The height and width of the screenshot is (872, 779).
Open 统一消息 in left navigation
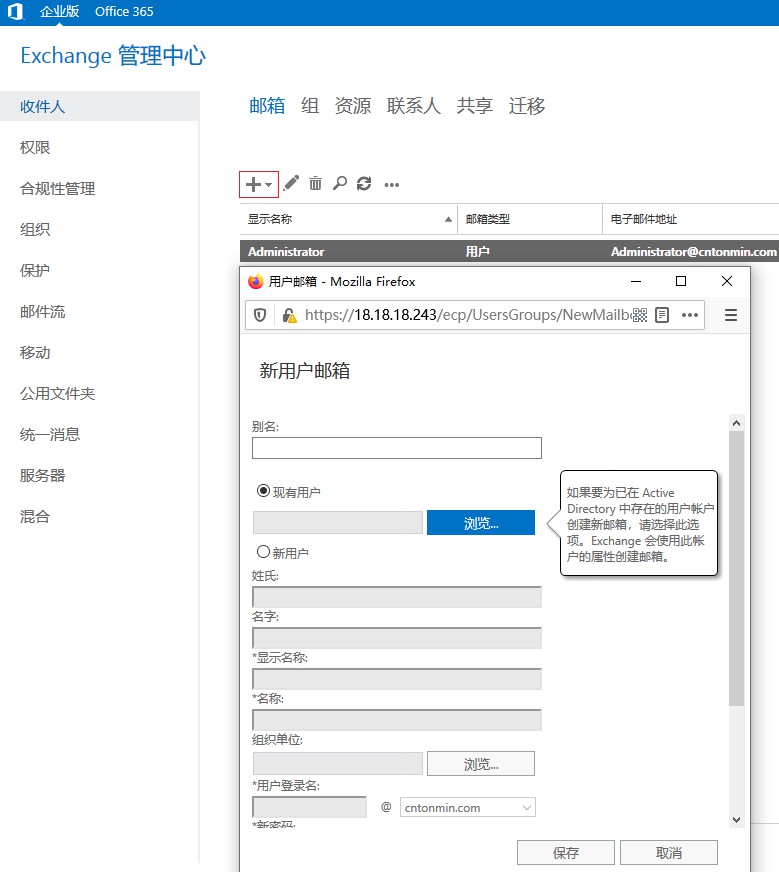(x=49, y=434)
